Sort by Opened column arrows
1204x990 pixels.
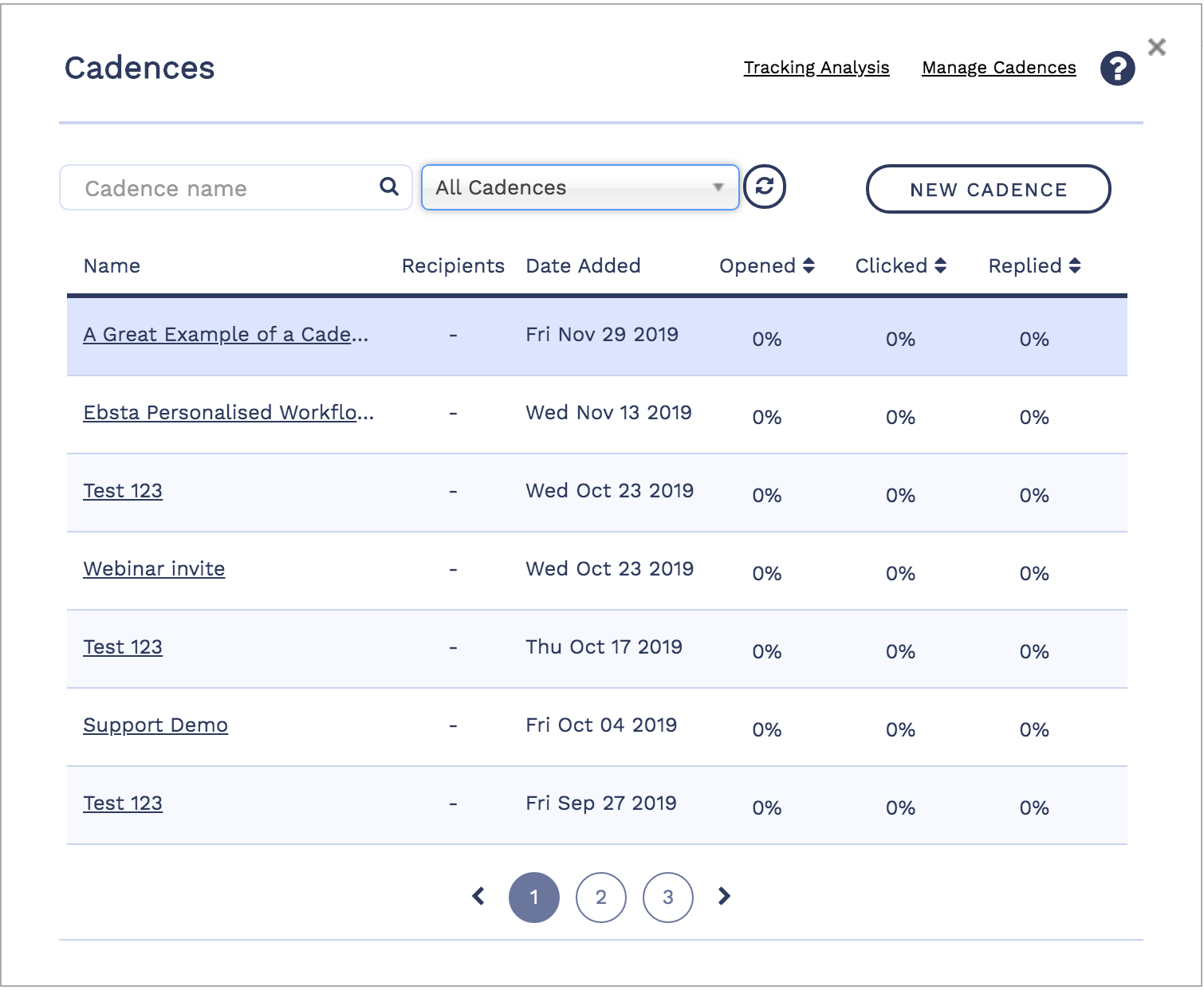[809, 265]
